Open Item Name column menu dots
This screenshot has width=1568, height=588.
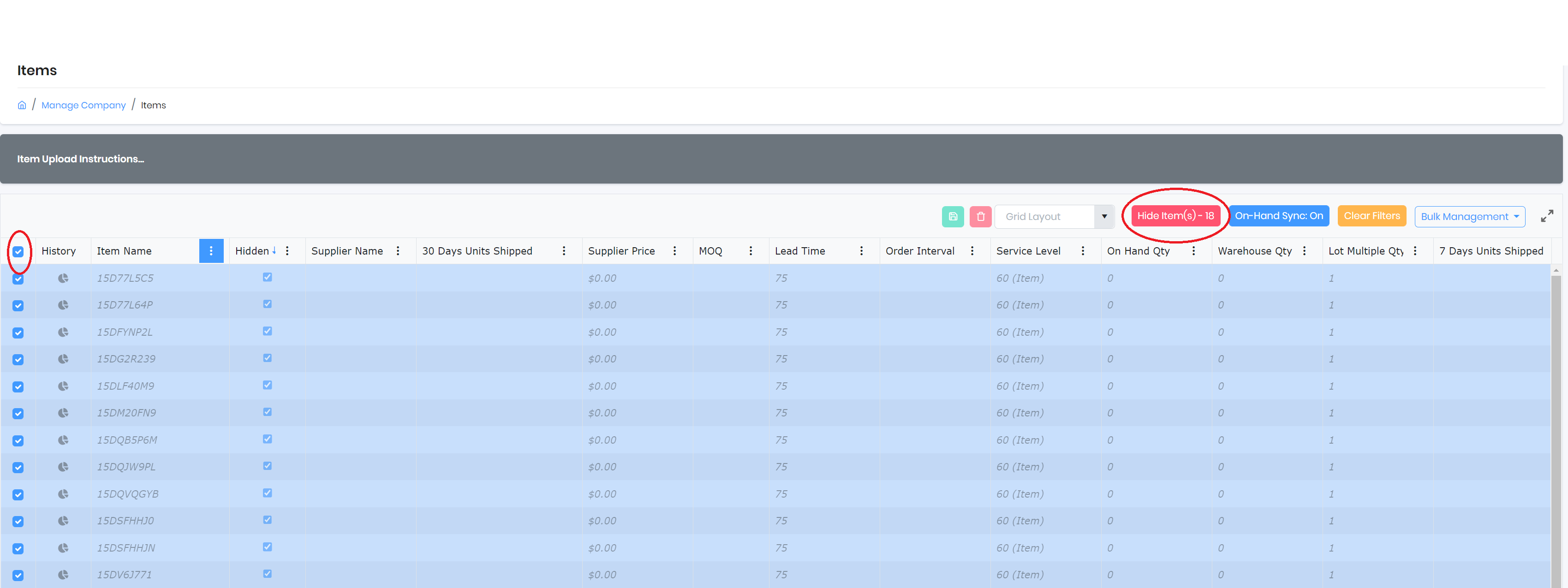click(211, 251)
